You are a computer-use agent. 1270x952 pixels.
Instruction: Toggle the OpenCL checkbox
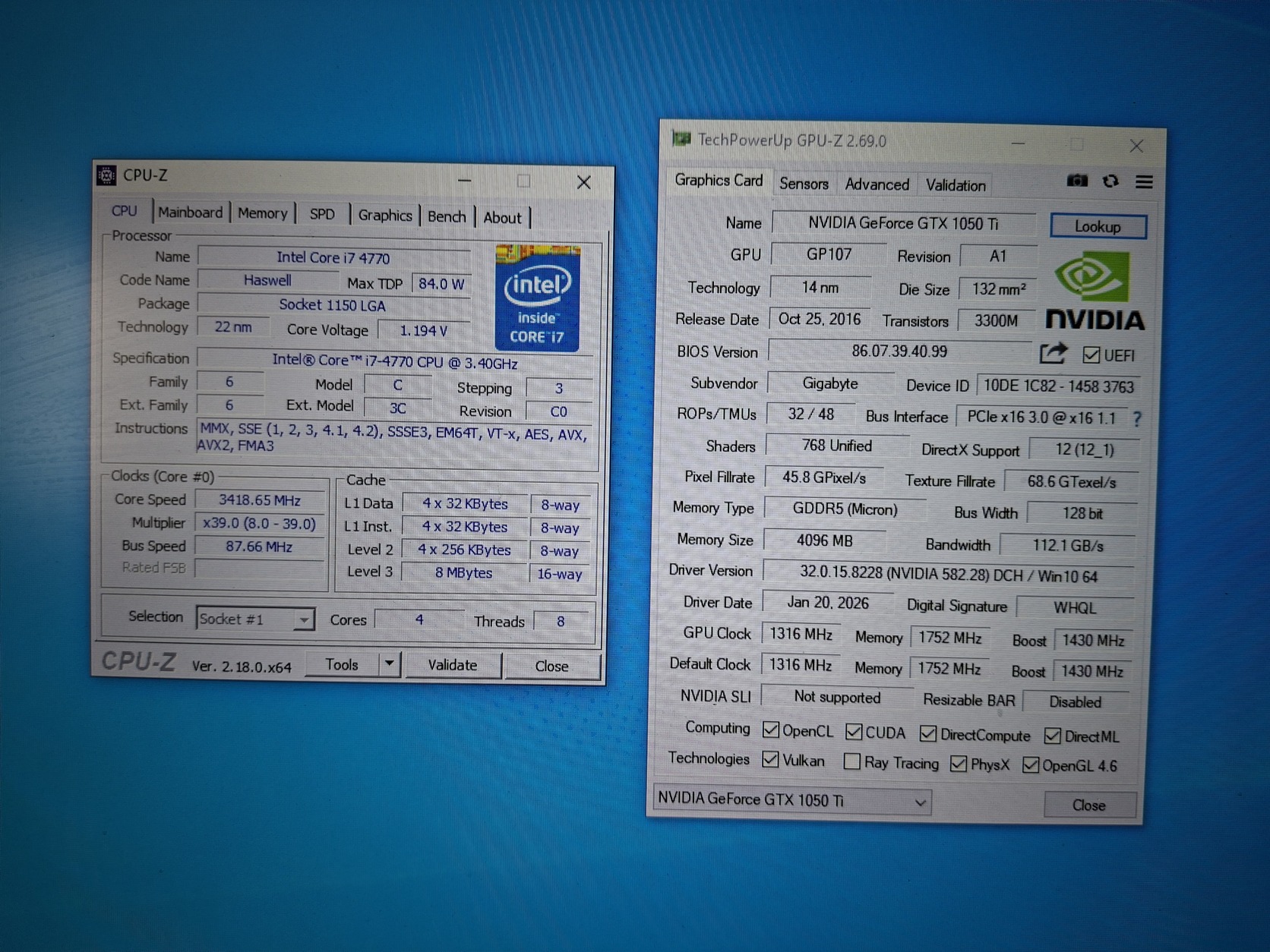(770, 730)
